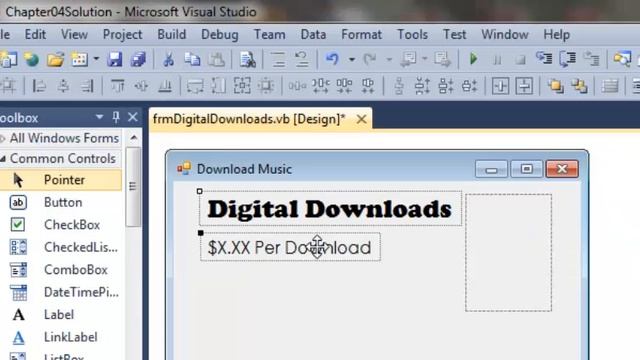Click the Paste icon
The width and height of the screenshot is (640, 360).
(x=216, y=60)
